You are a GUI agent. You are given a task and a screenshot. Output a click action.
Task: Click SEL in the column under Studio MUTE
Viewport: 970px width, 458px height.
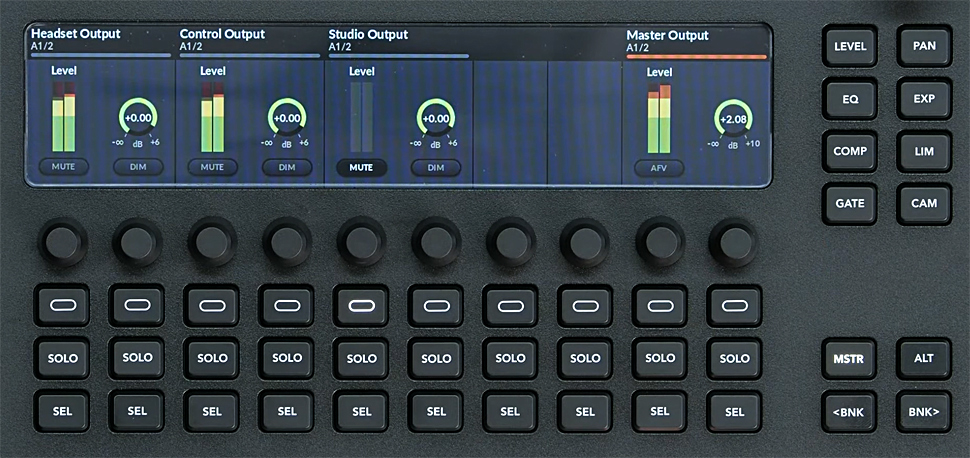click(x=361, y=411)
